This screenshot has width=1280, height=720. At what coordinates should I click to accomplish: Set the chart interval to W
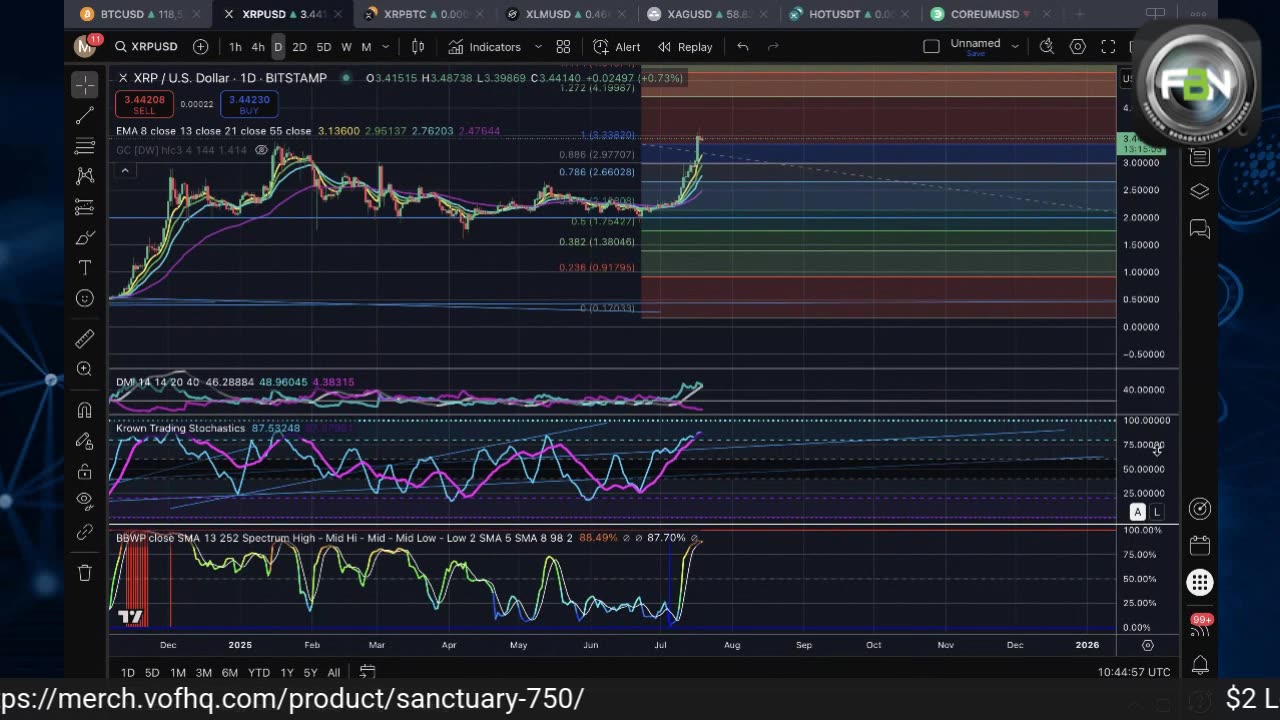coord(346,47)
